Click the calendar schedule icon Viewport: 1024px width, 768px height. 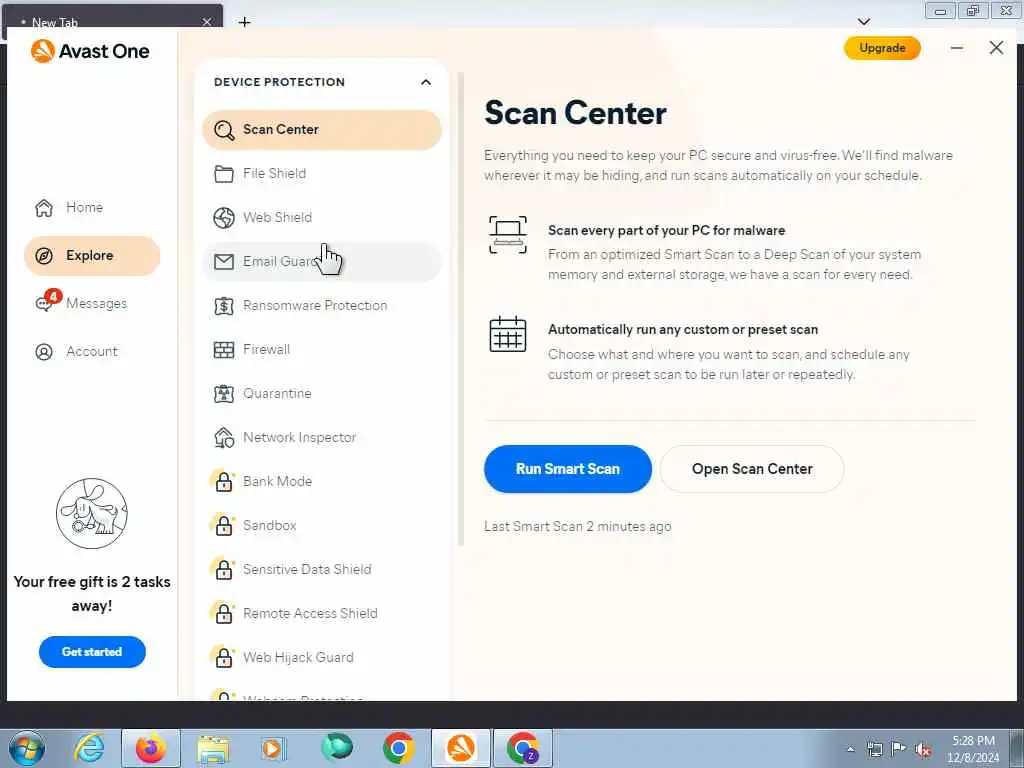508,334
